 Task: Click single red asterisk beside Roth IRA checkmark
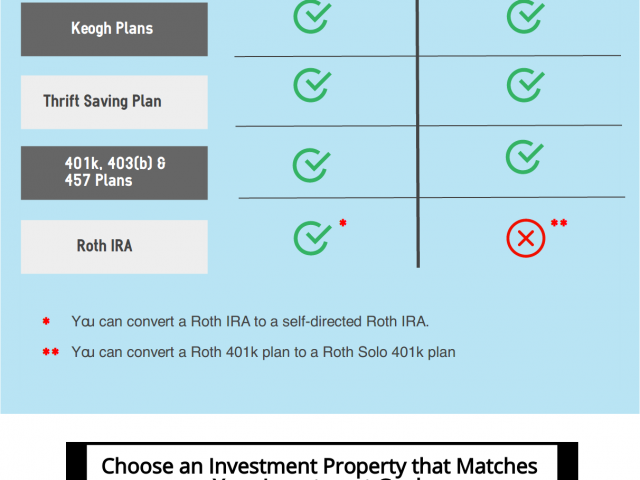coord(343,223)
